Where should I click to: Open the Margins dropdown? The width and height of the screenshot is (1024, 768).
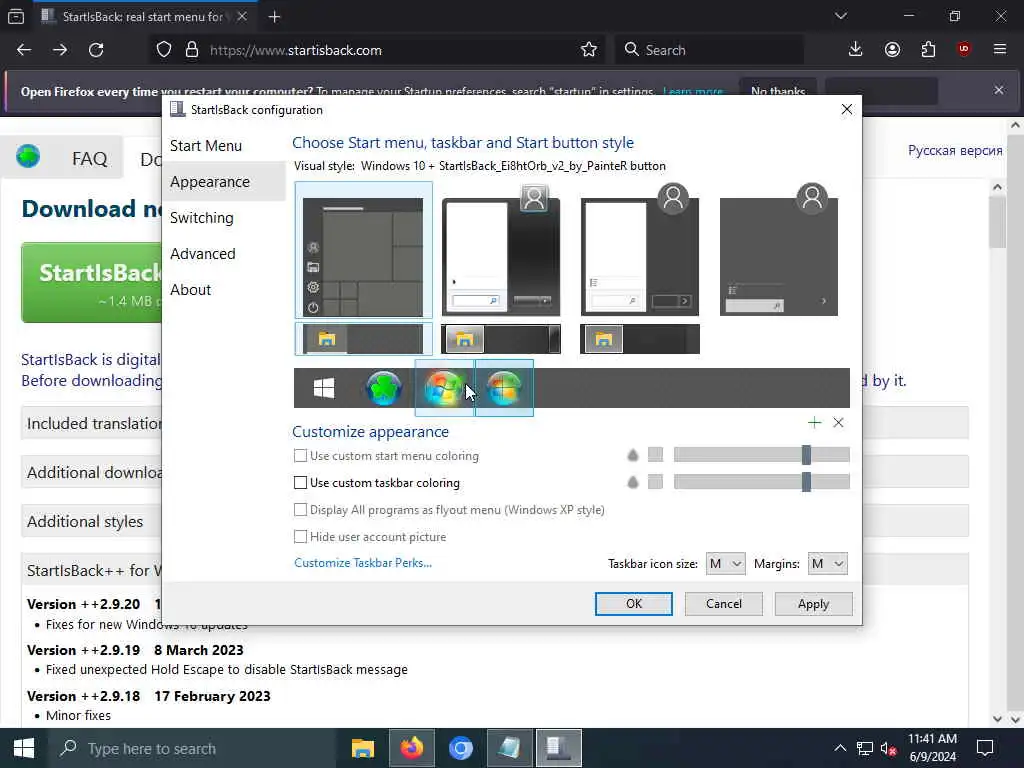click(827, 564)
